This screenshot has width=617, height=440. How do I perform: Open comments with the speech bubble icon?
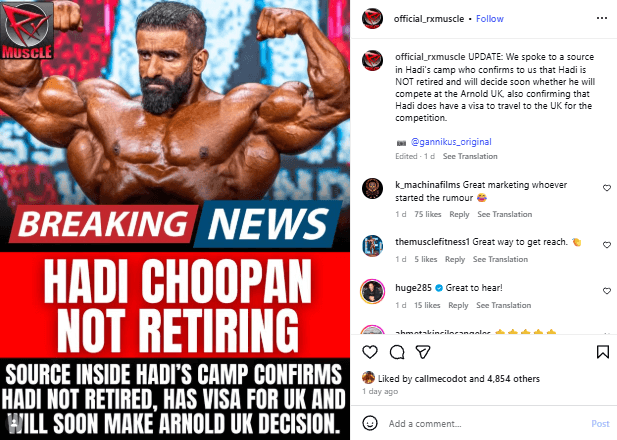[x=397, y=352]
